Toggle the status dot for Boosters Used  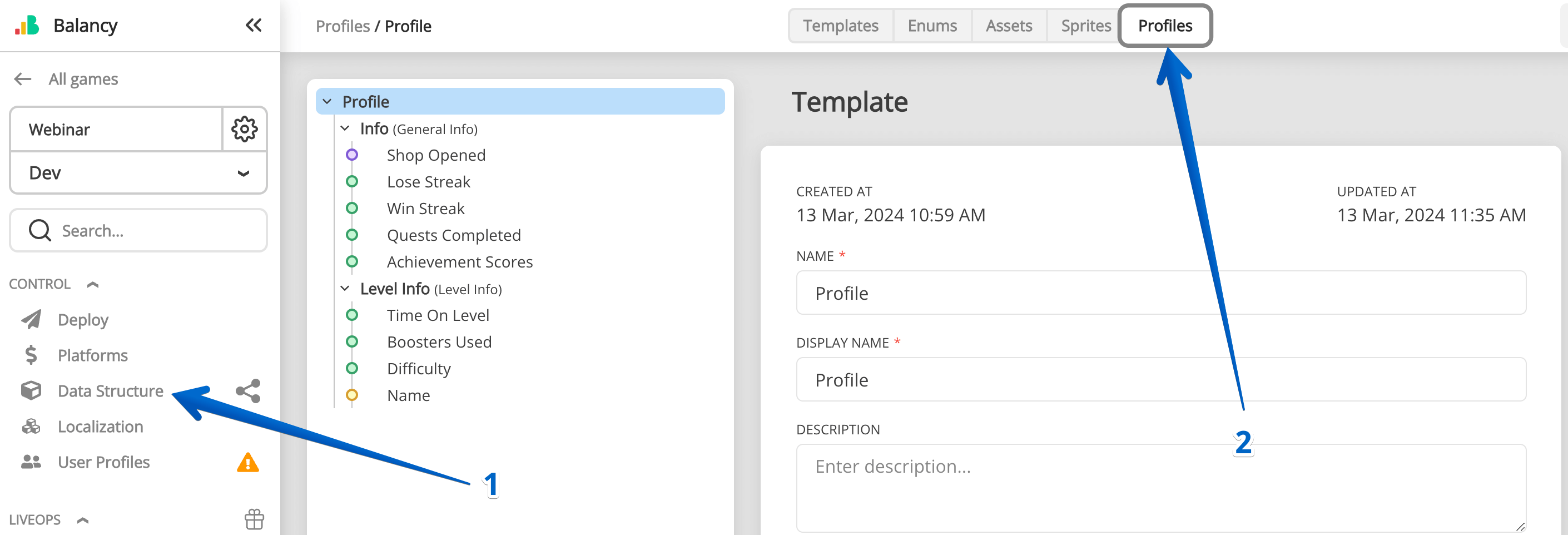click(353, 341)
